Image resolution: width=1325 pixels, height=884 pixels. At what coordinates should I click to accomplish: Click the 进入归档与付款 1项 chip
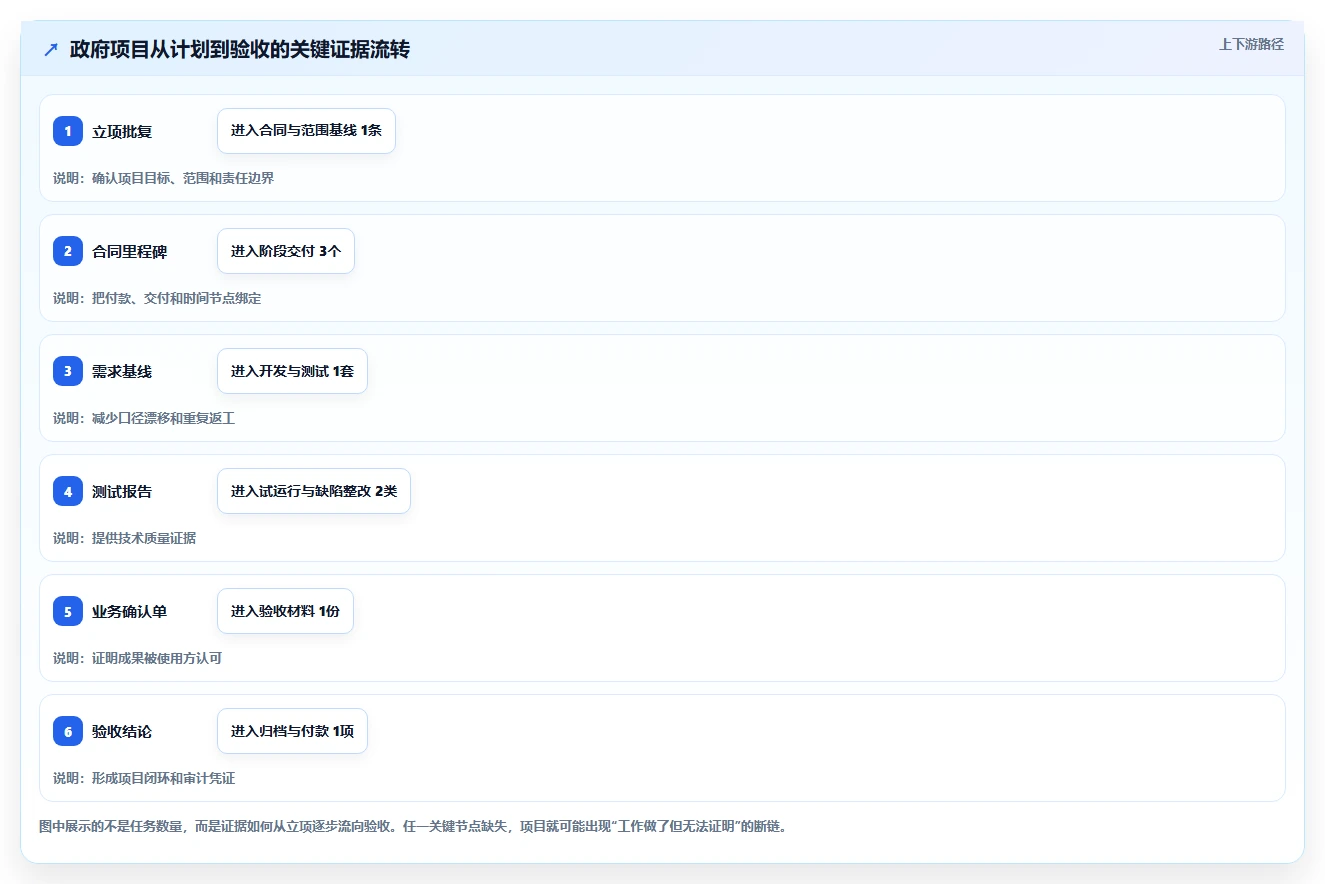(x=292, y=731)
